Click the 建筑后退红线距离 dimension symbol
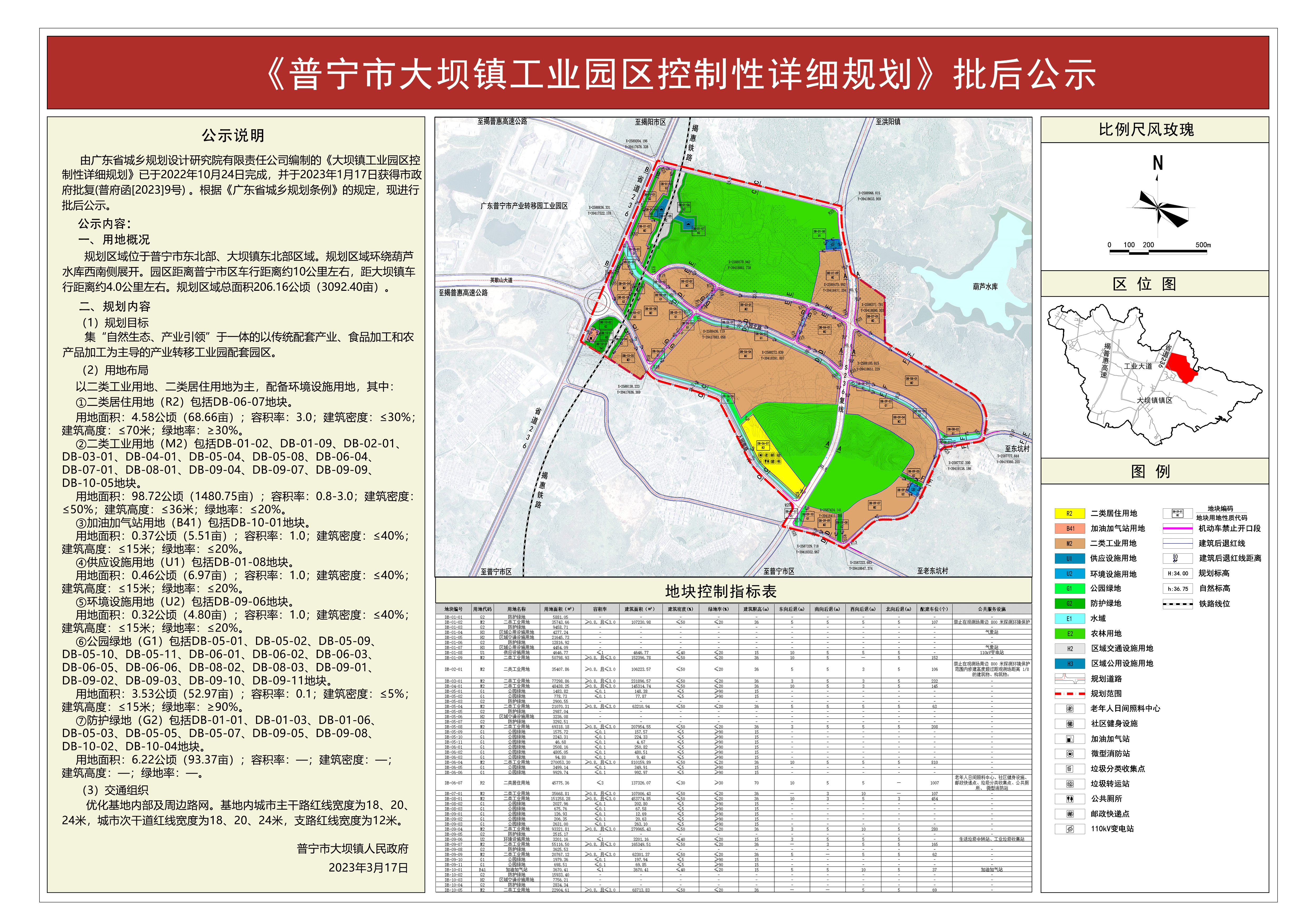 coord(1178,559)
